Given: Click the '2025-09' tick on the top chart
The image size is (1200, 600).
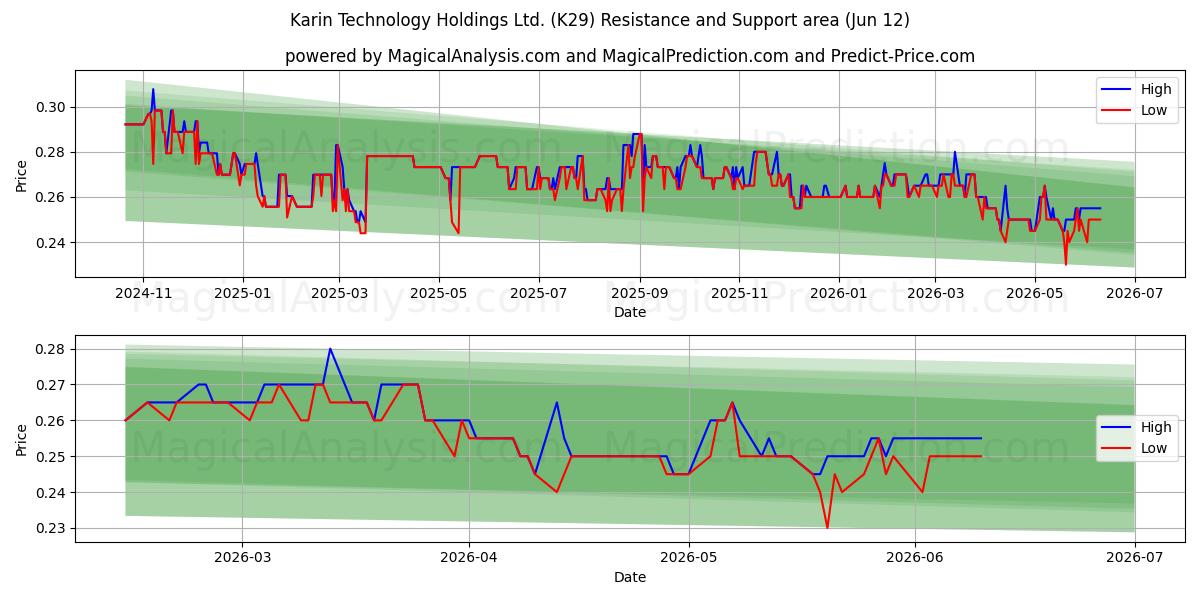Looking at the screenshot, I should (x=640, y=292).
